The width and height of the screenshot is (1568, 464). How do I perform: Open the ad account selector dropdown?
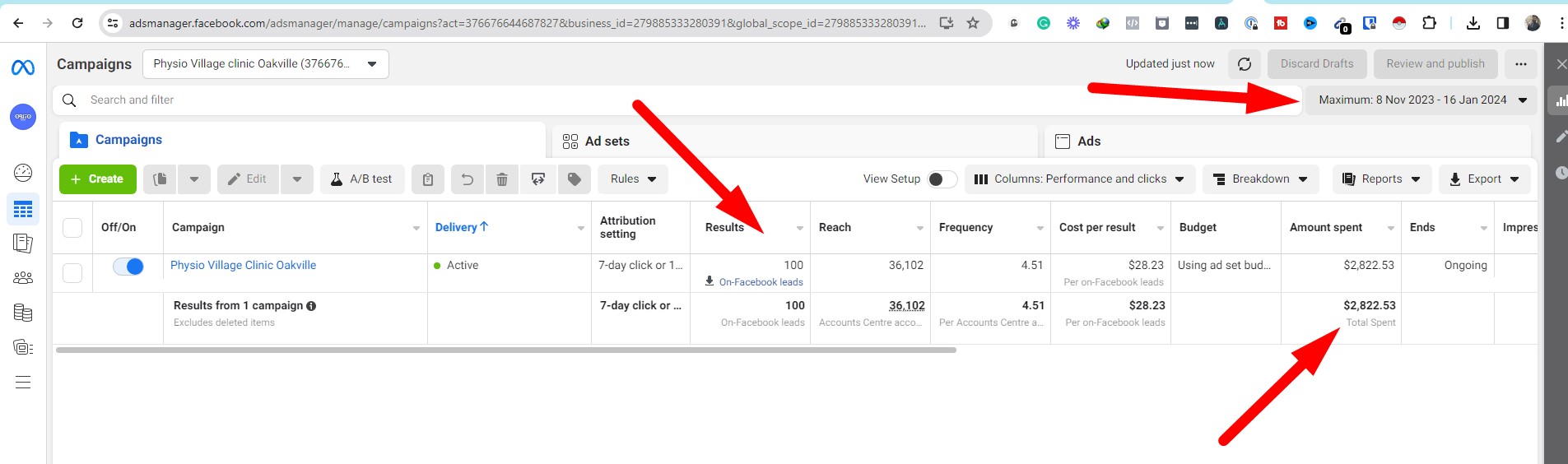(x=266, y=64)
